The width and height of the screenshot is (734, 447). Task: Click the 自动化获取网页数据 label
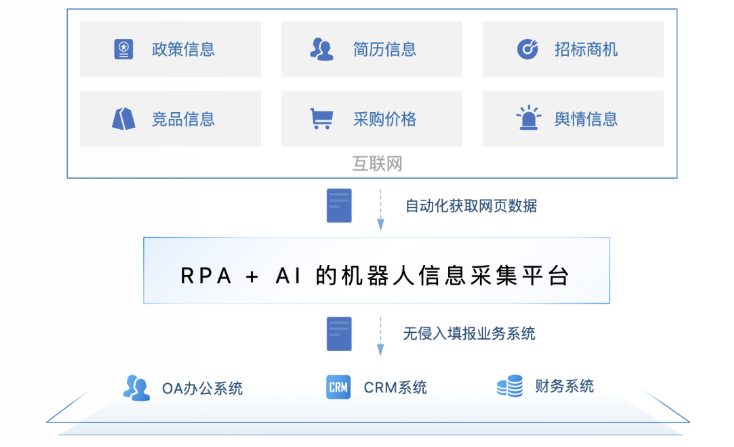[x=471, y=205]
